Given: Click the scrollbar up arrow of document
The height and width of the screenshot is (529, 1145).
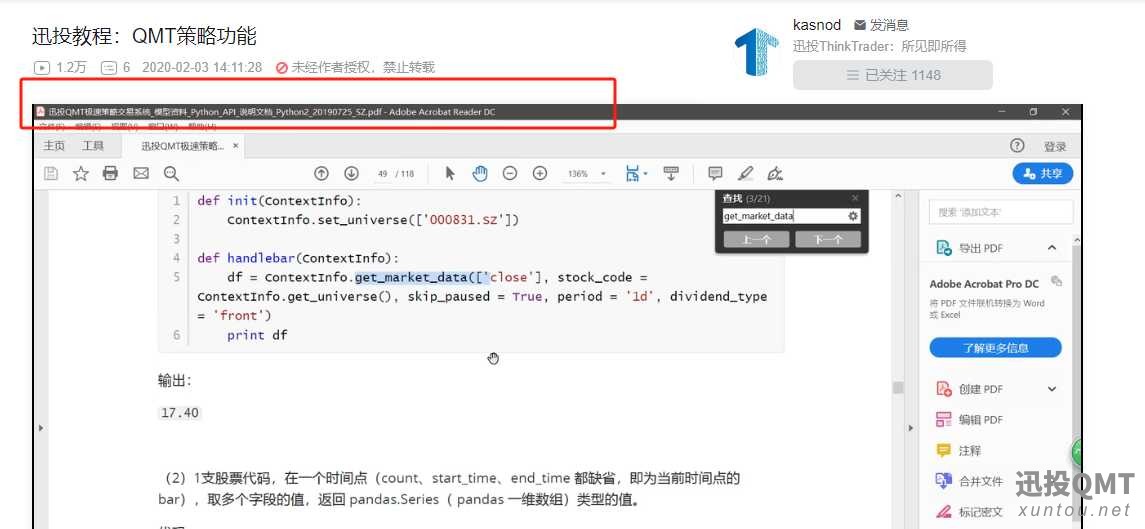Looking at the screenshot, I should [x=898, y=196].
